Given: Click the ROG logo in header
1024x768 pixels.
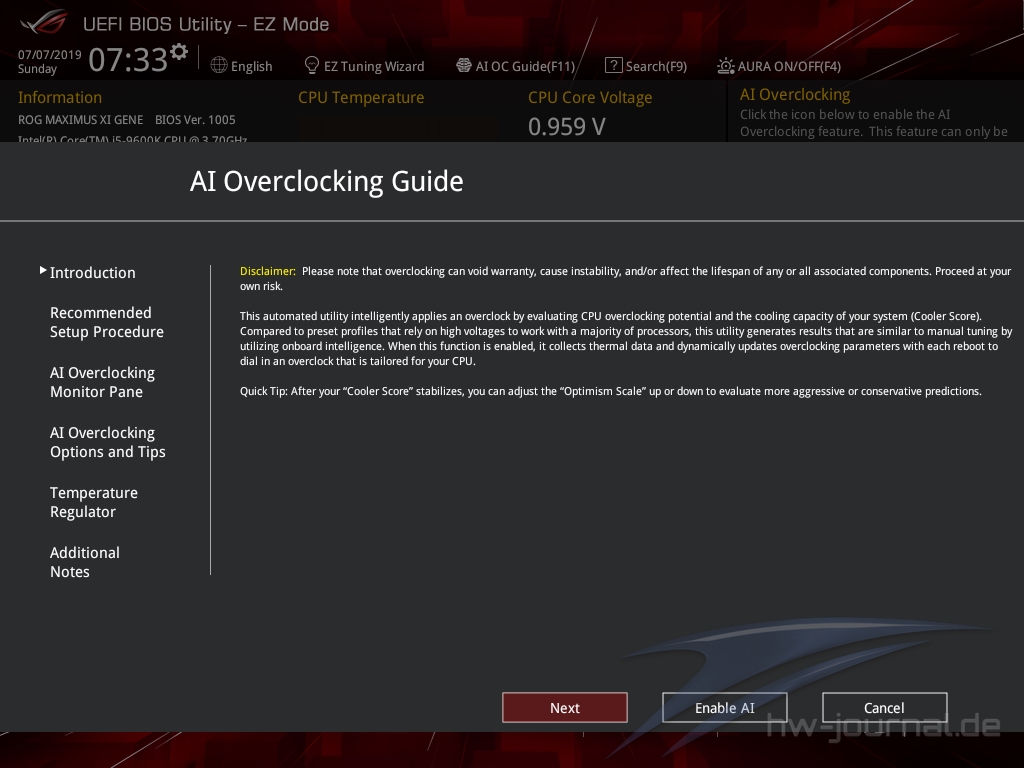Looking at the screenshot, I should tap(43, 22).
